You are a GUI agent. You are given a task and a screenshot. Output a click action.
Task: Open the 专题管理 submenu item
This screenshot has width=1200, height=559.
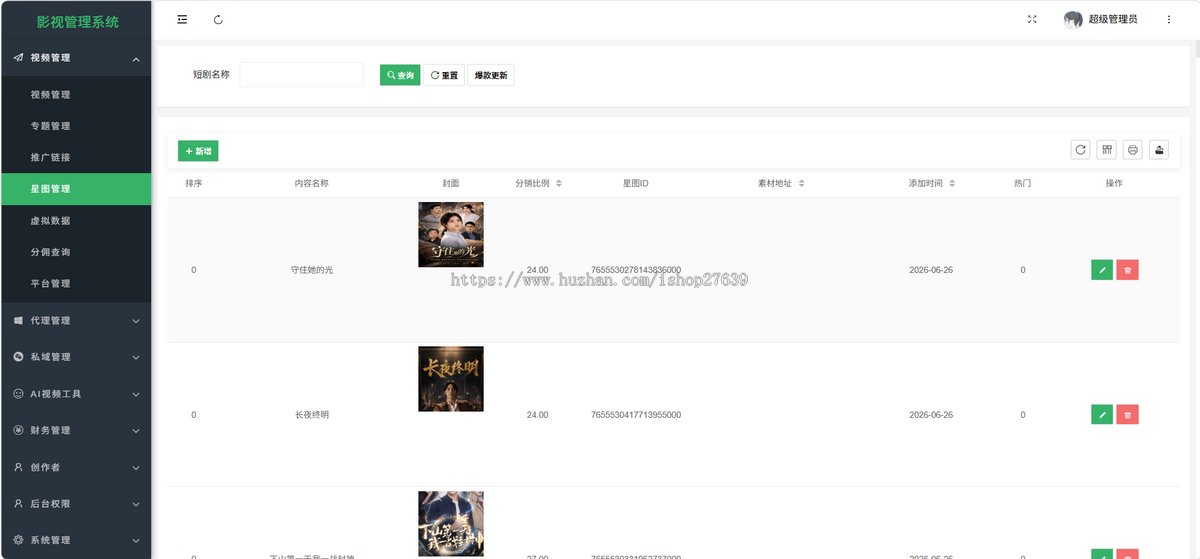[x=76, y=126]
